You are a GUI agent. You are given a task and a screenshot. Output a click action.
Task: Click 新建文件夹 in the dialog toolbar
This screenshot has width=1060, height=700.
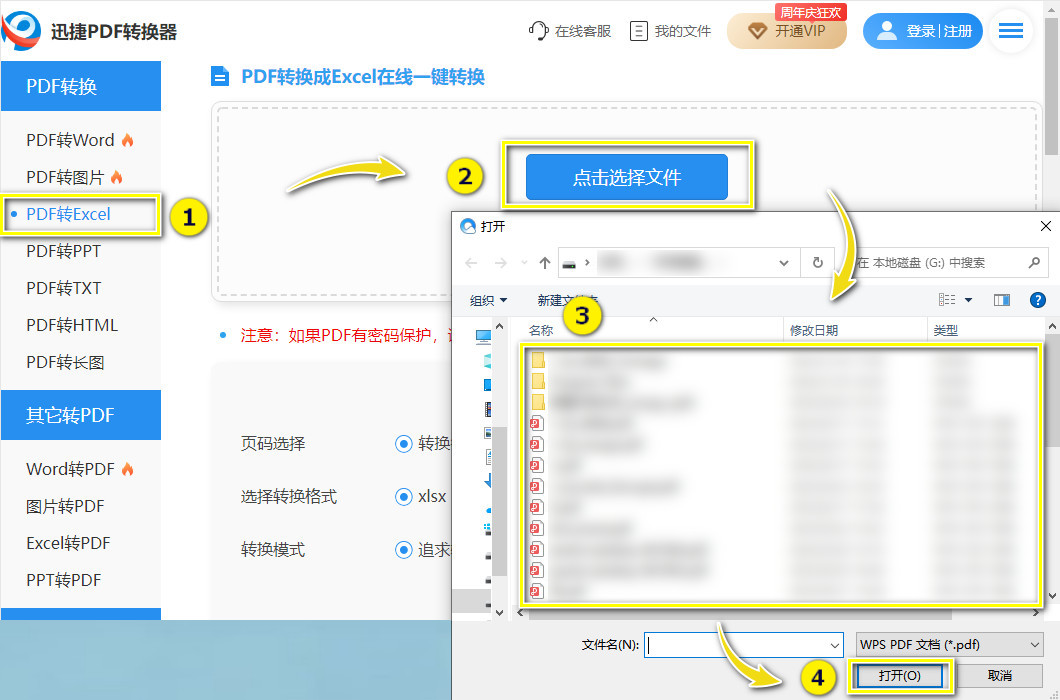(567, 300)
